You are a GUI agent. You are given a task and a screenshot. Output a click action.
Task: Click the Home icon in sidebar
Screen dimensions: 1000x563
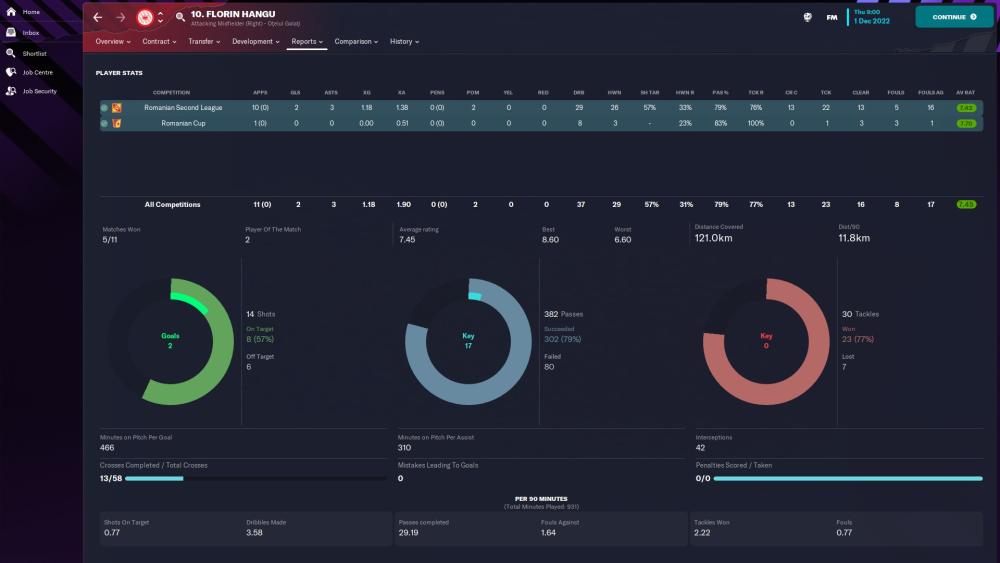point(11,12)
